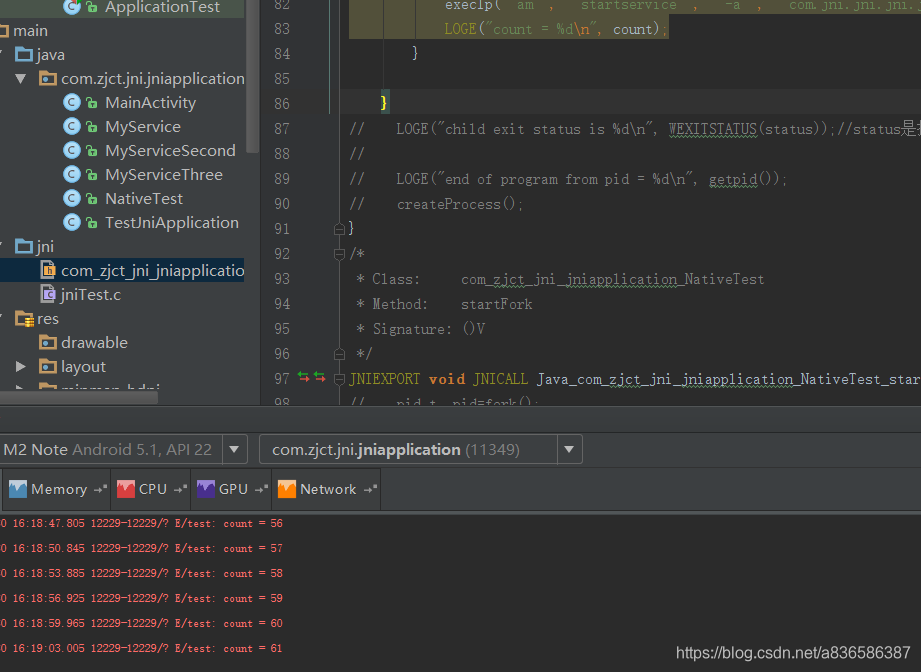921x672 pixels.
Task: Click line number 86 in gutter
Action: point(282,104)
